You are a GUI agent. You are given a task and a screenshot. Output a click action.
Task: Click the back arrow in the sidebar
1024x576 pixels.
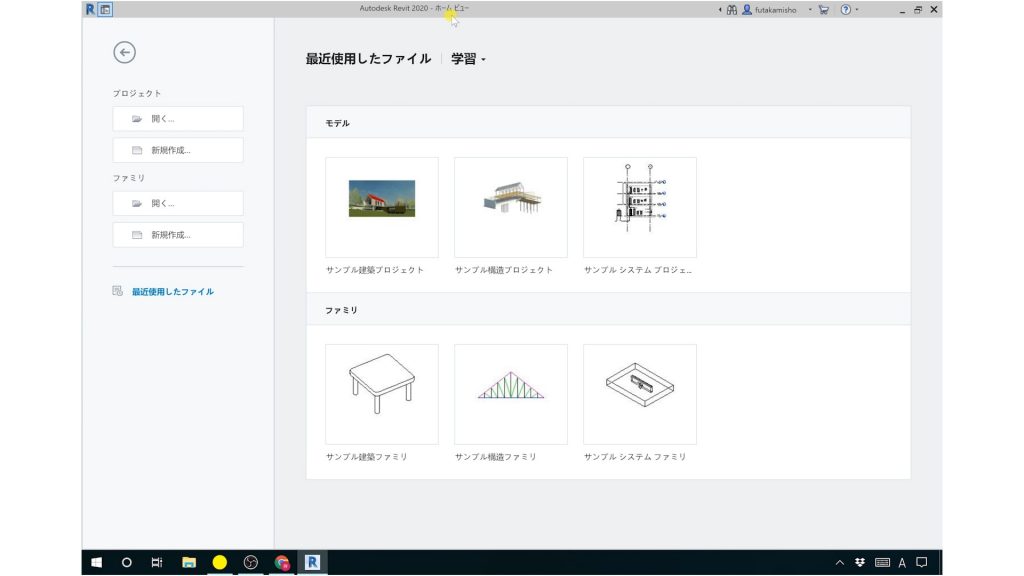(x=124, y=51)
